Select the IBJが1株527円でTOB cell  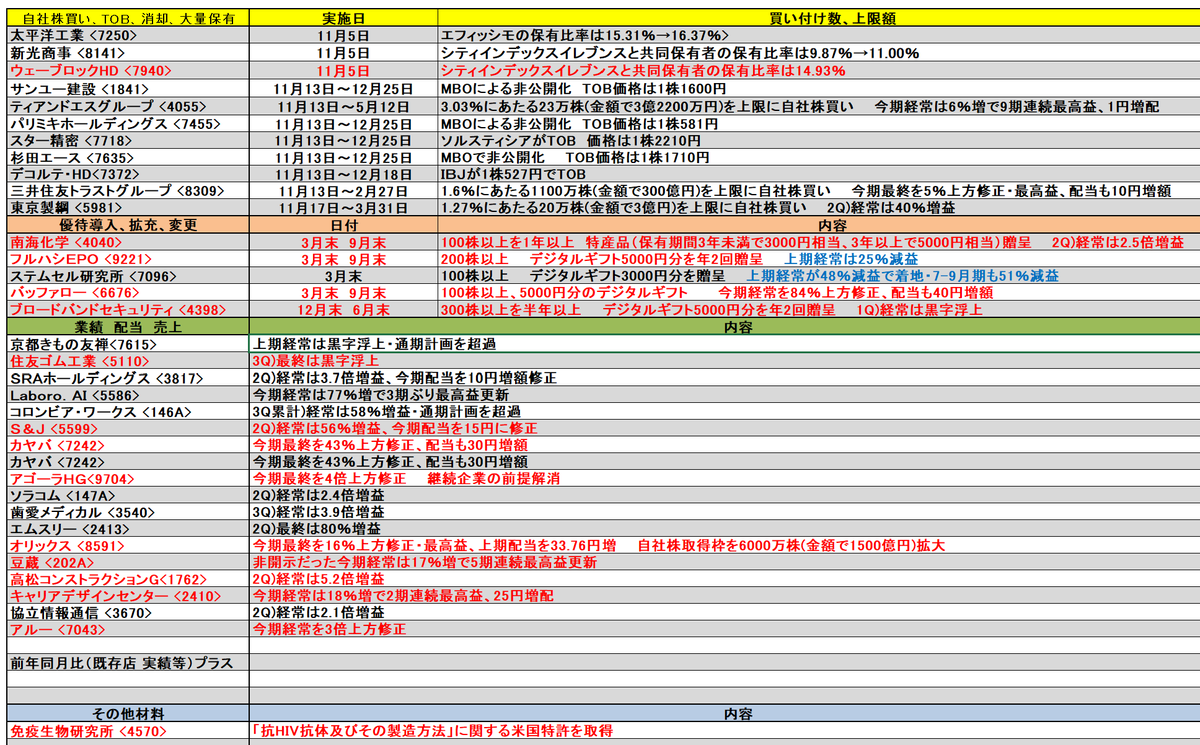[818, 174]
